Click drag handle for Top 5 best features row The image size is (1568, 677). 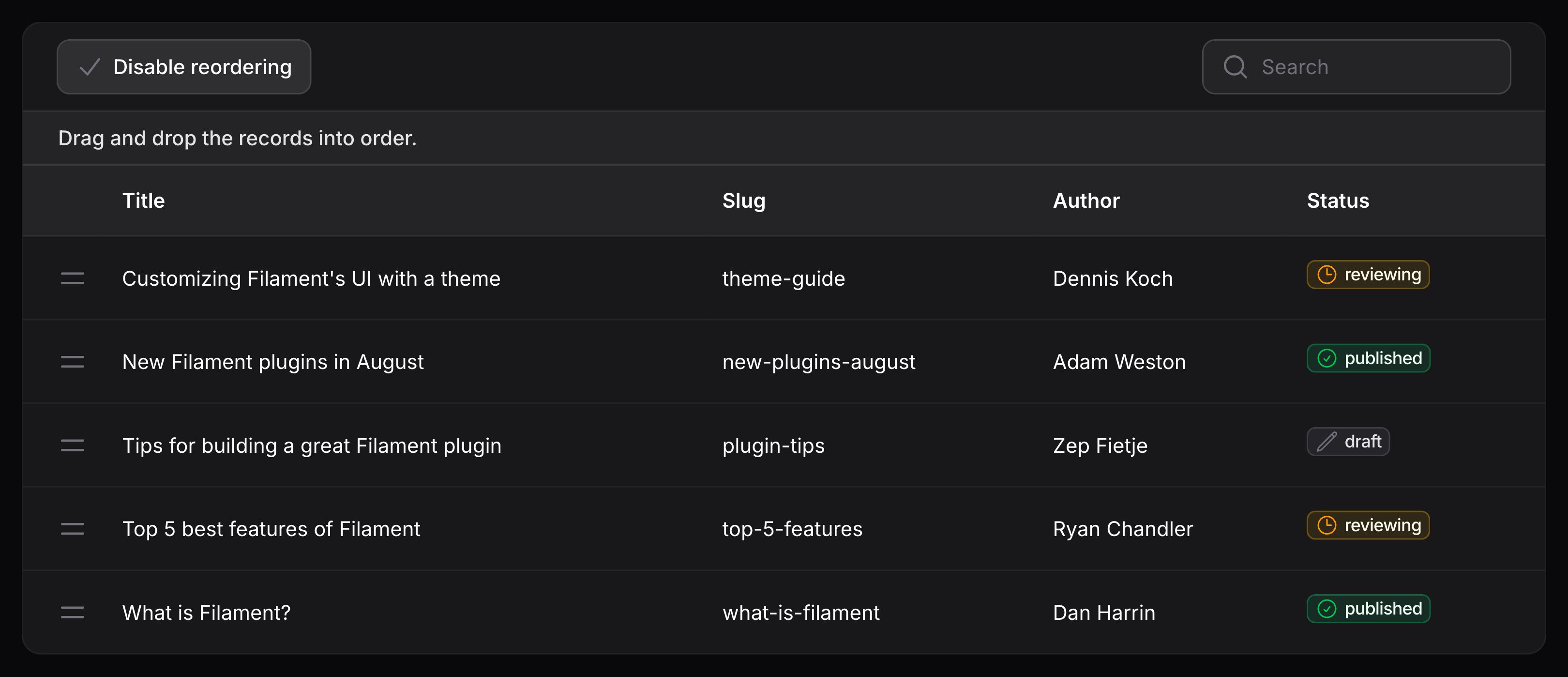point(73,529)
